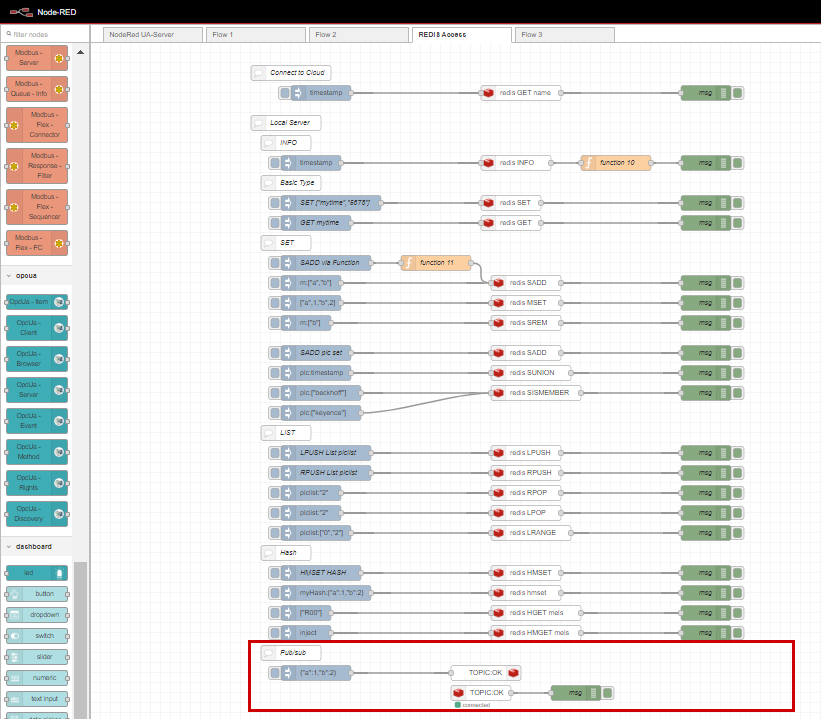The width and height of the screenshot is (821, 719).
Task: Trigger the SET ["mytime","6678"] inject button
Action: coord(274,203)
